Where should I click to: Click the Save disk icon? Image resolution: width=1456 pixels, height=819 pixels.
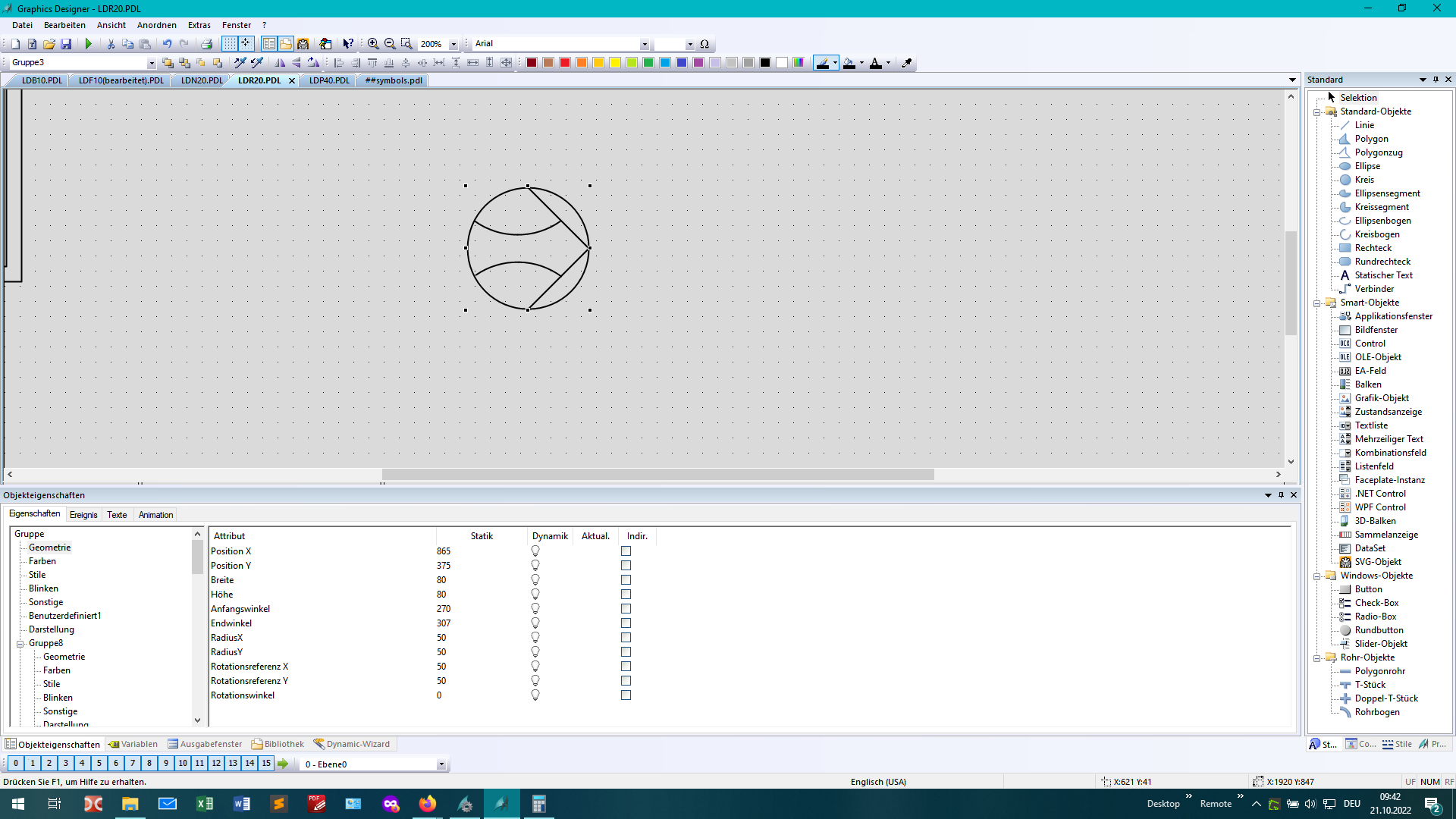click(66, 44)
